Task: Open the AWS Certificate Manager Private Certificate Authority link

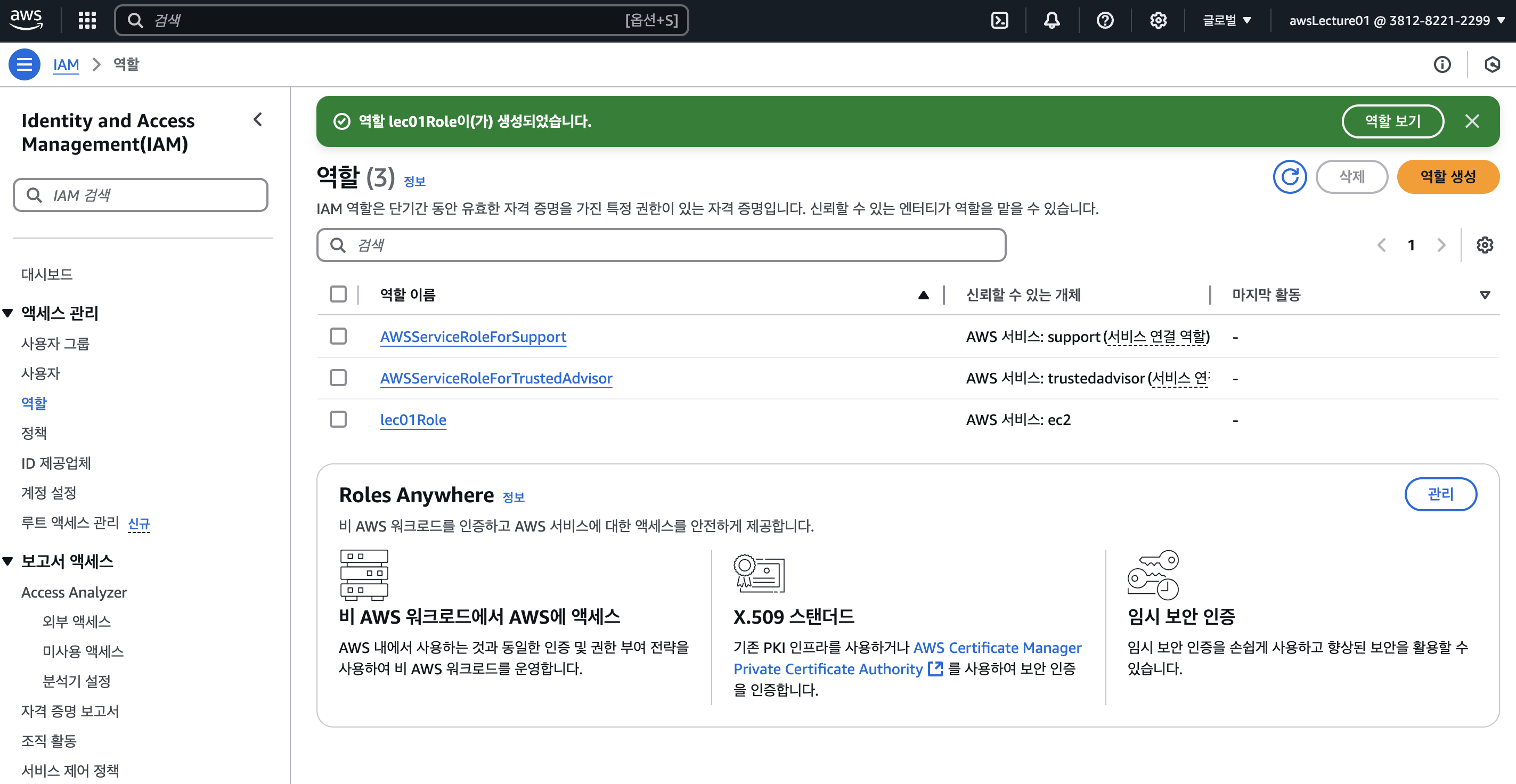Action: tap(908, 658)
